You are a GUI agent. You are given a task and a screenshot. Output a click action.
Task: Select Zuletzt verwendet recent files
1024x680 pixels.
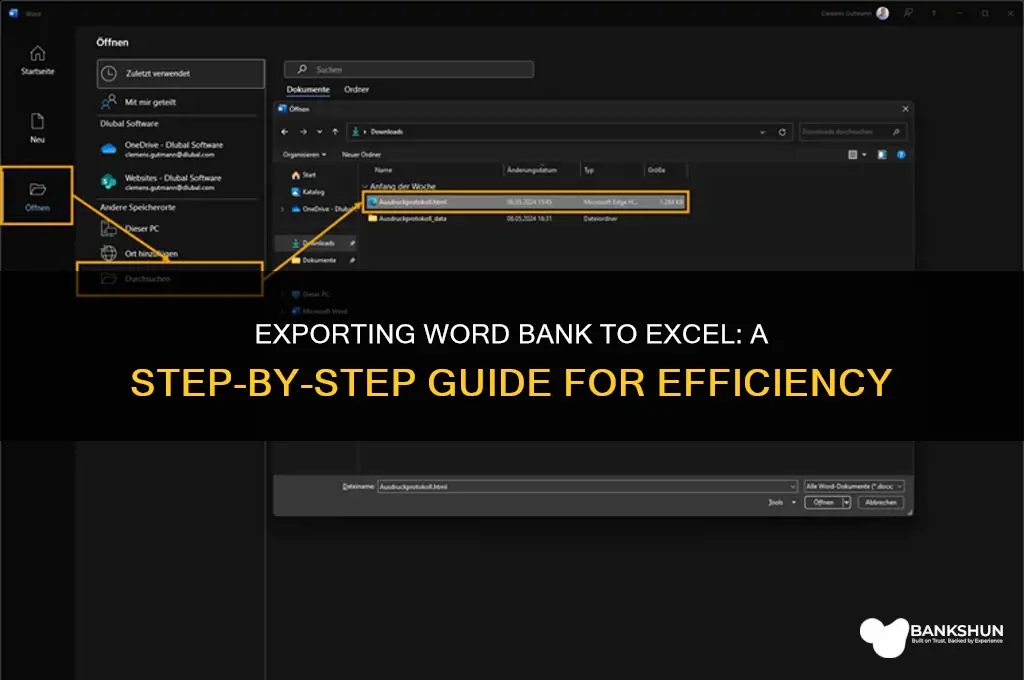[181, 74]
